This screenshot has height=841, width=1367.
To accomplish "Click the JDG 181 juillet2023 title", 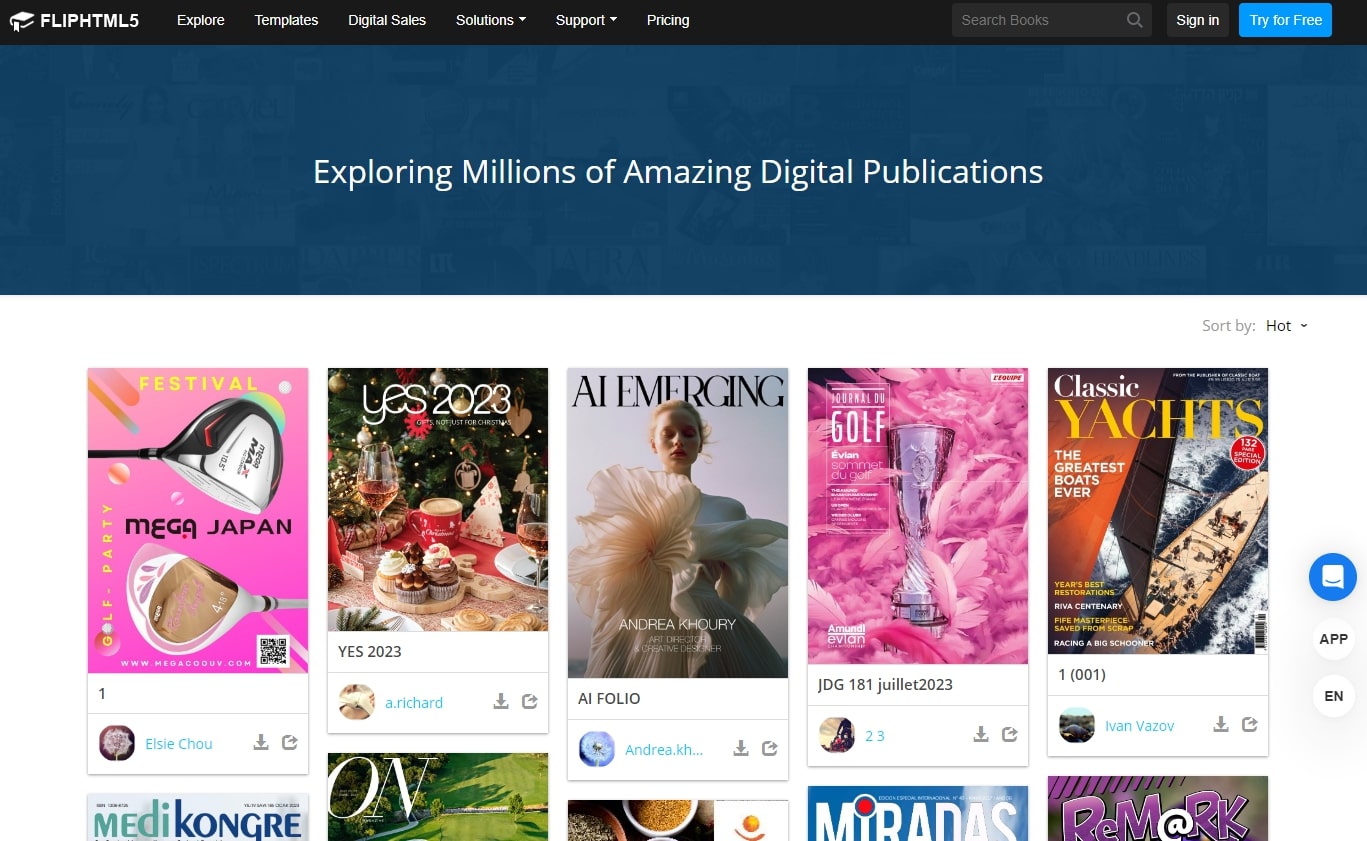I will tap(885, 684).
